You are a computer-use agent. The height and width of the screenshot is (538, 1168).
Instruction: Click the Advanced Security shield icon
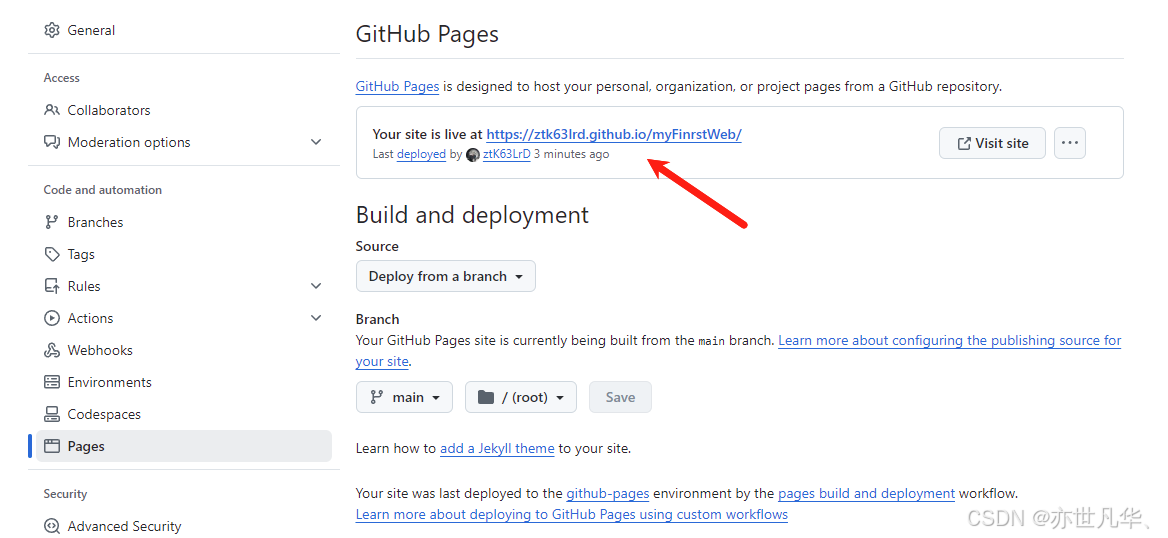[51, 526]
